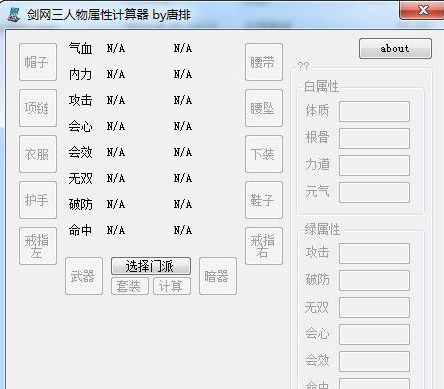Close the calculator window with X
444x389 pixels.
423,10
